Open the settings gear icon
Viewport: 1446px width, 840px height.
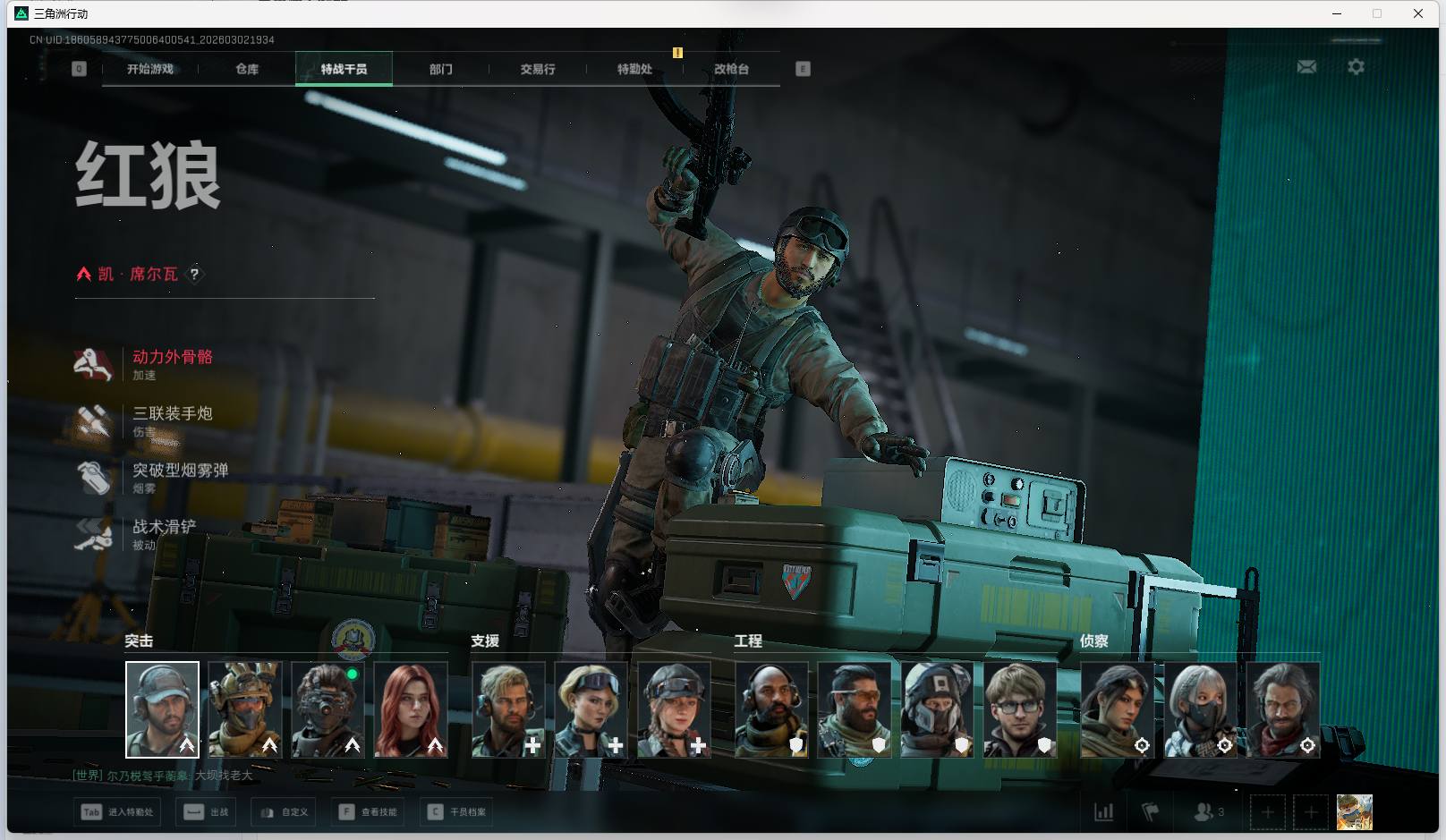pos(1356,67)
